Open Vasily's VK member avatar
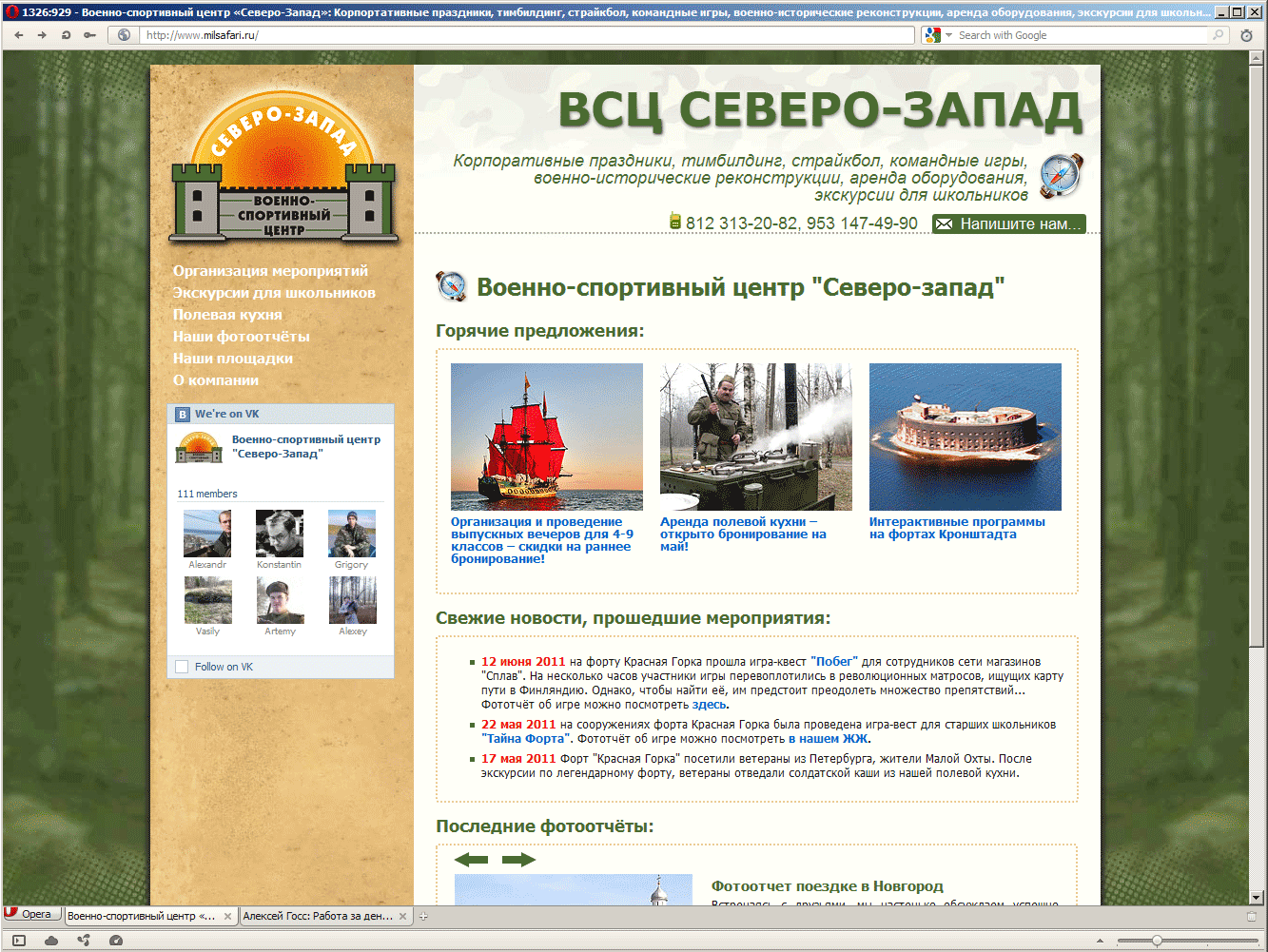The image size is (1268, 952). 207,600
